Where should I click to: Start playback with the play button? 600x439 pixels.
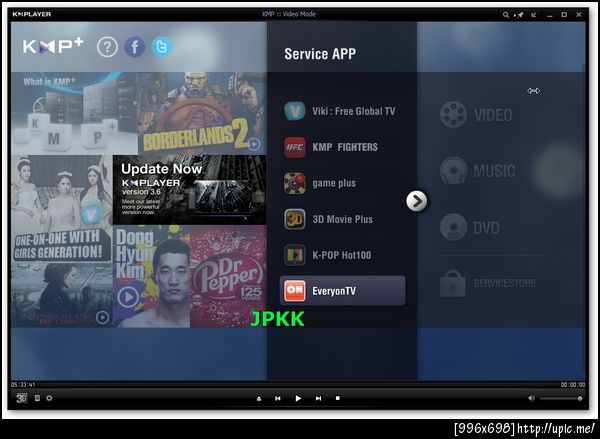click(298, 398)
